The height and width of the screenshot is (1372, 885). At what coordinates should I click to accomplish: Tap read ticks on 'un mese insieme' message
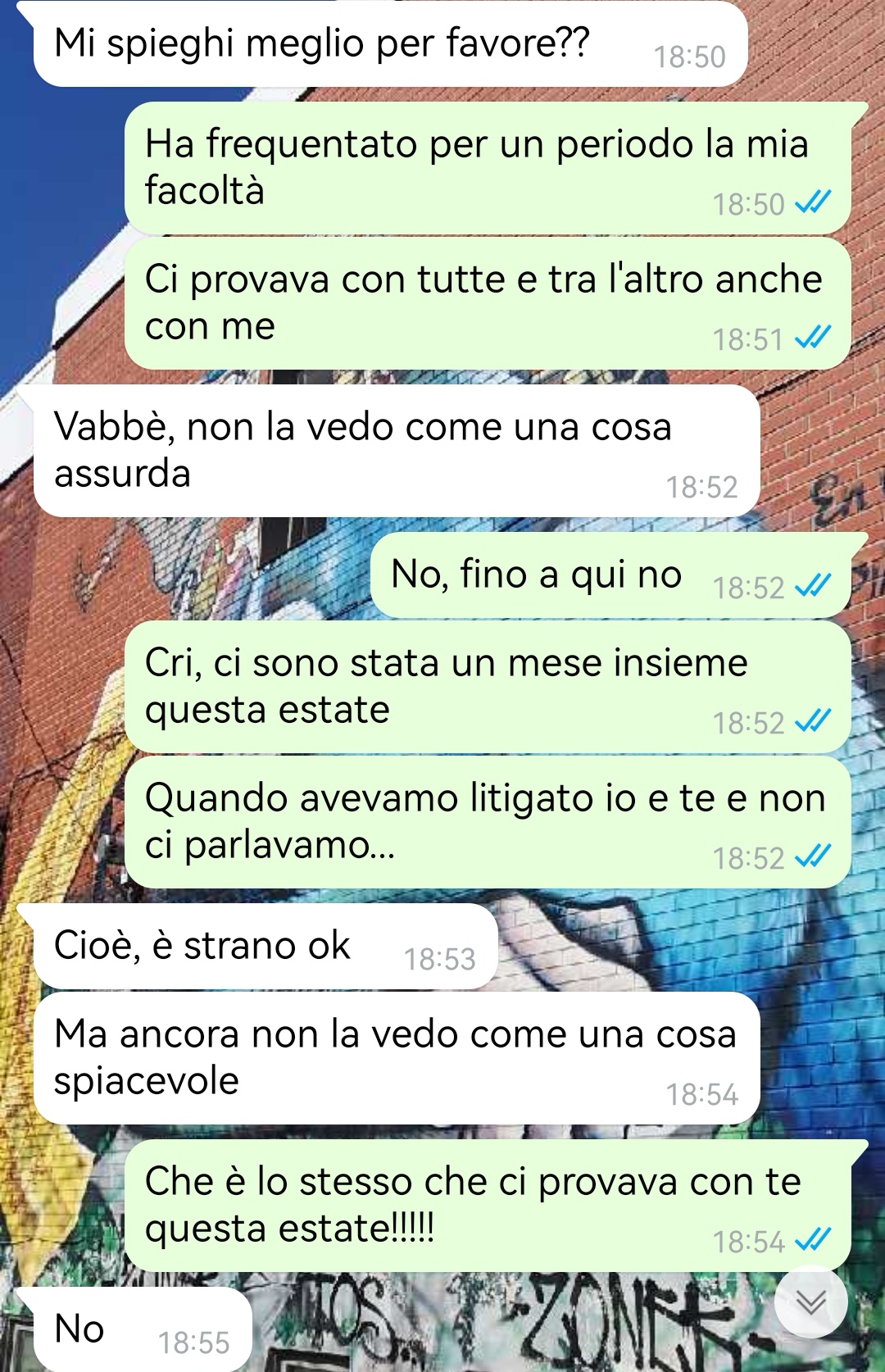[x=813, y=721]
